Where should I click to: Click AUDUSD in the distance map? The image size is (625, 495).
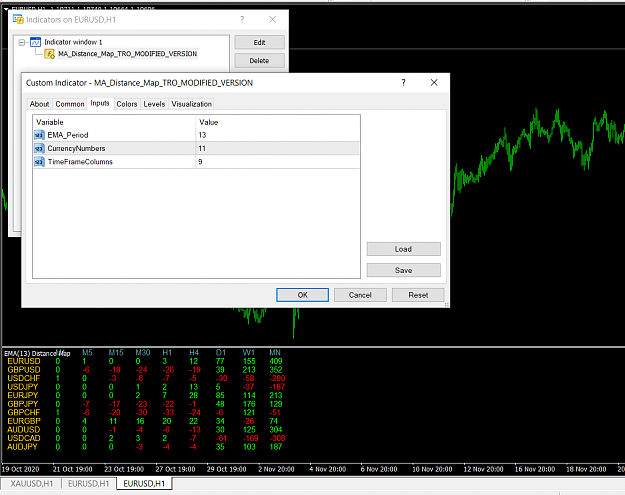[24, 430]
